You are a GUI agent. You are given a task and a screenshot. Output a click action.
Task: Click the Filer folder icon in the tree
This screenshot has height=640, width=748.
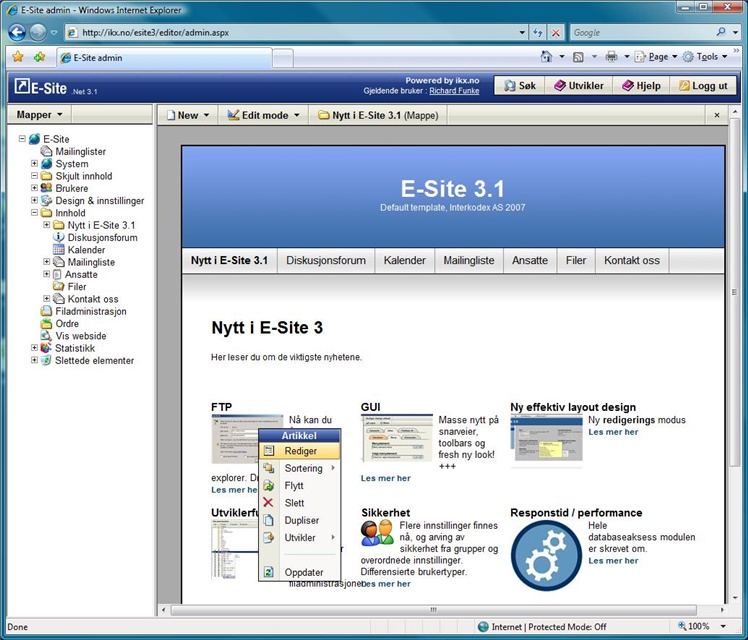point(58,286)
